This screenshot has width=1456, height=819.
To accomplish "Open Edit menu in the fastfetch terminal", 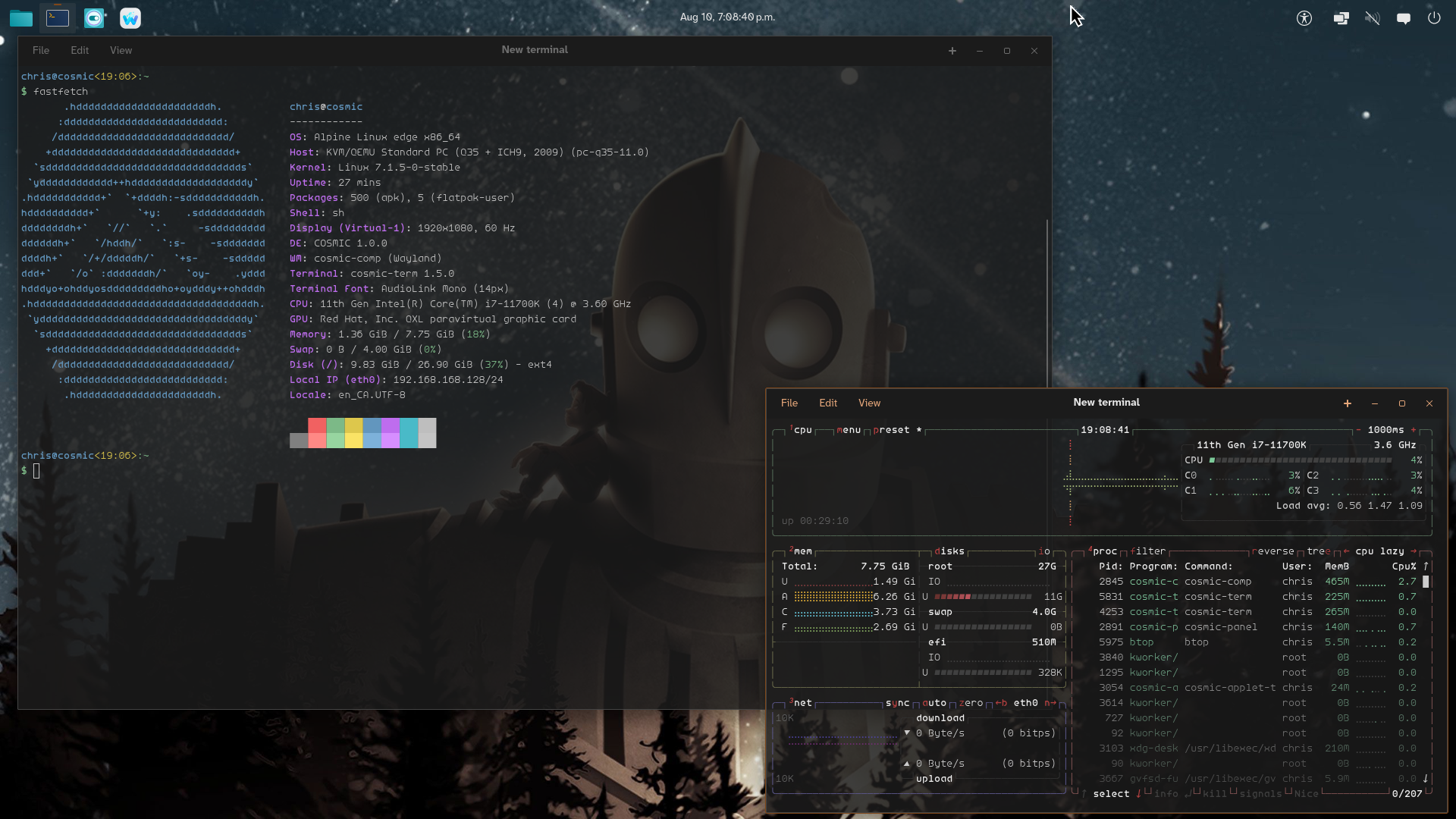I will pyautogui.click(x=80, y=50).
